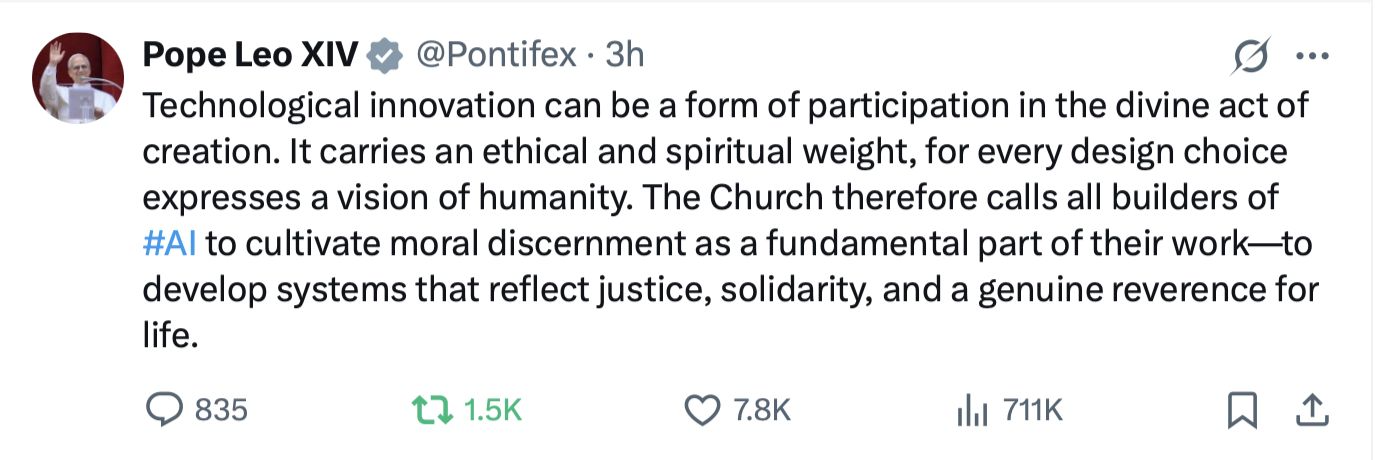This screenshot has width=1376, height=460.
Task: Open Pope Leo XIV profile name
Action: [250, 55]
